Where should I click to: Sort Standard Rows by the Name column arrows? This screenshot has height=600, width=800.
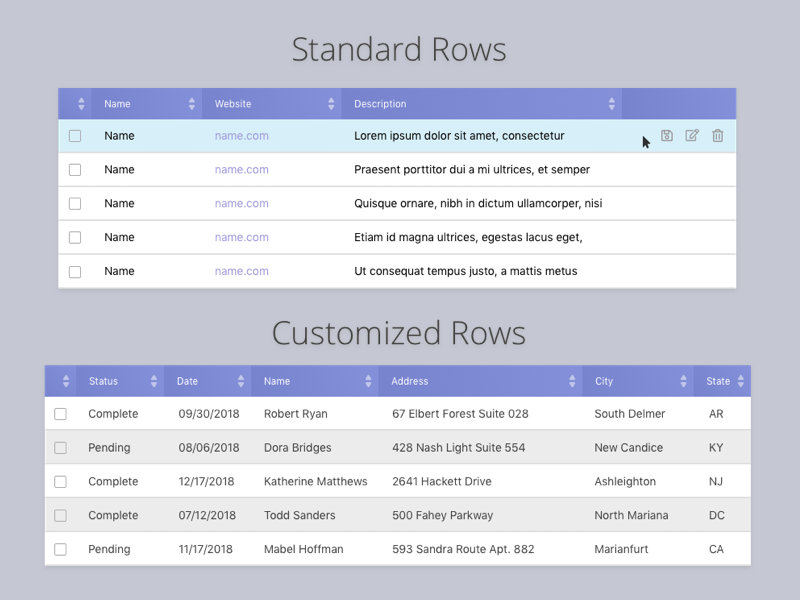pos(192,104)
